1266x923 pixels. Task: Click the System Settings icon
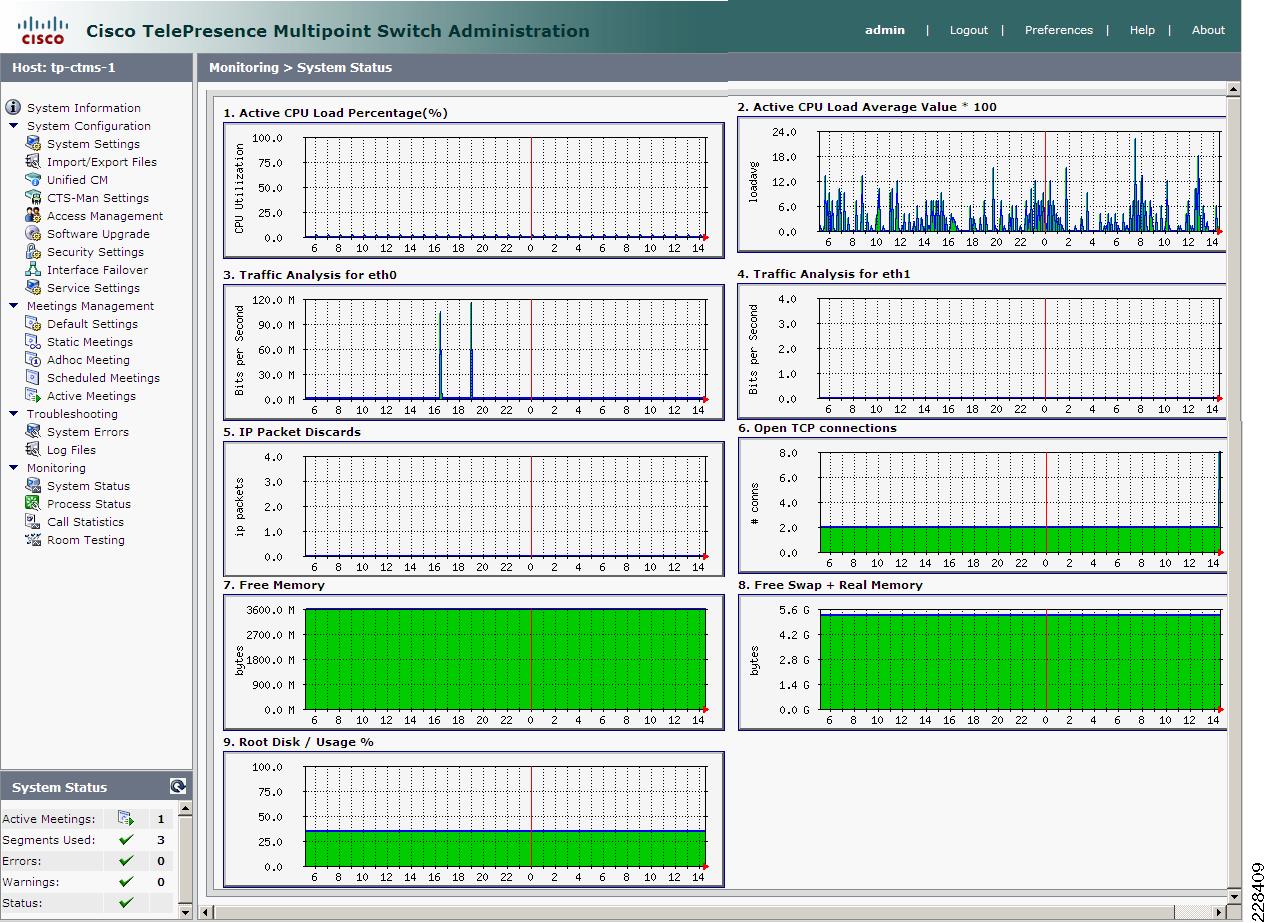click(33, 144)
